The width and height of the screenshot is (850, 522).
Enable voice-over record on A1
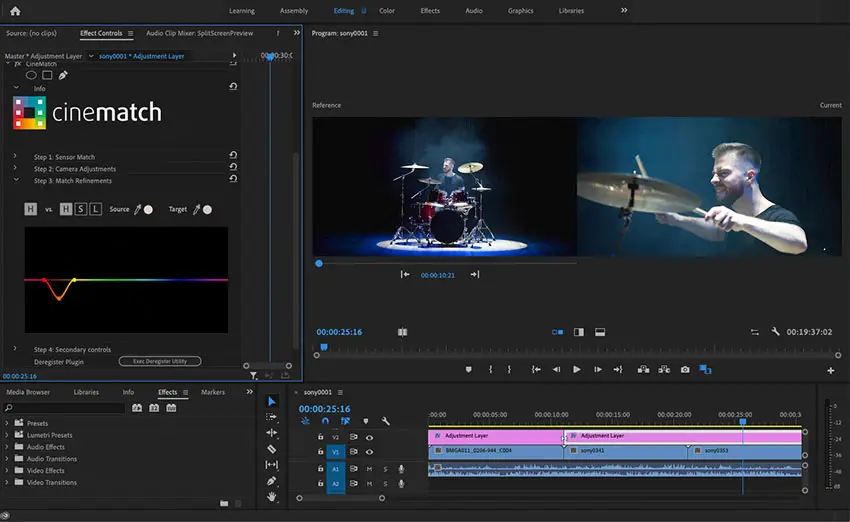(x=401, y=469)
